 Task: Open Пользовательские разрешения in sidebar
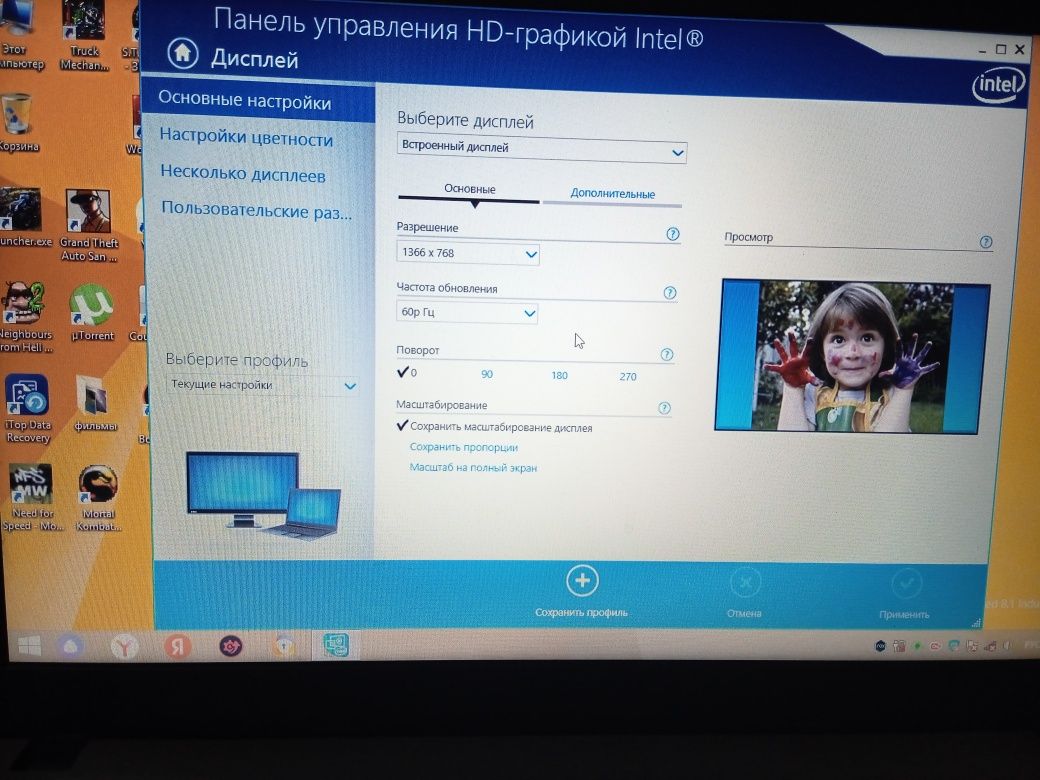coord(259,211)
